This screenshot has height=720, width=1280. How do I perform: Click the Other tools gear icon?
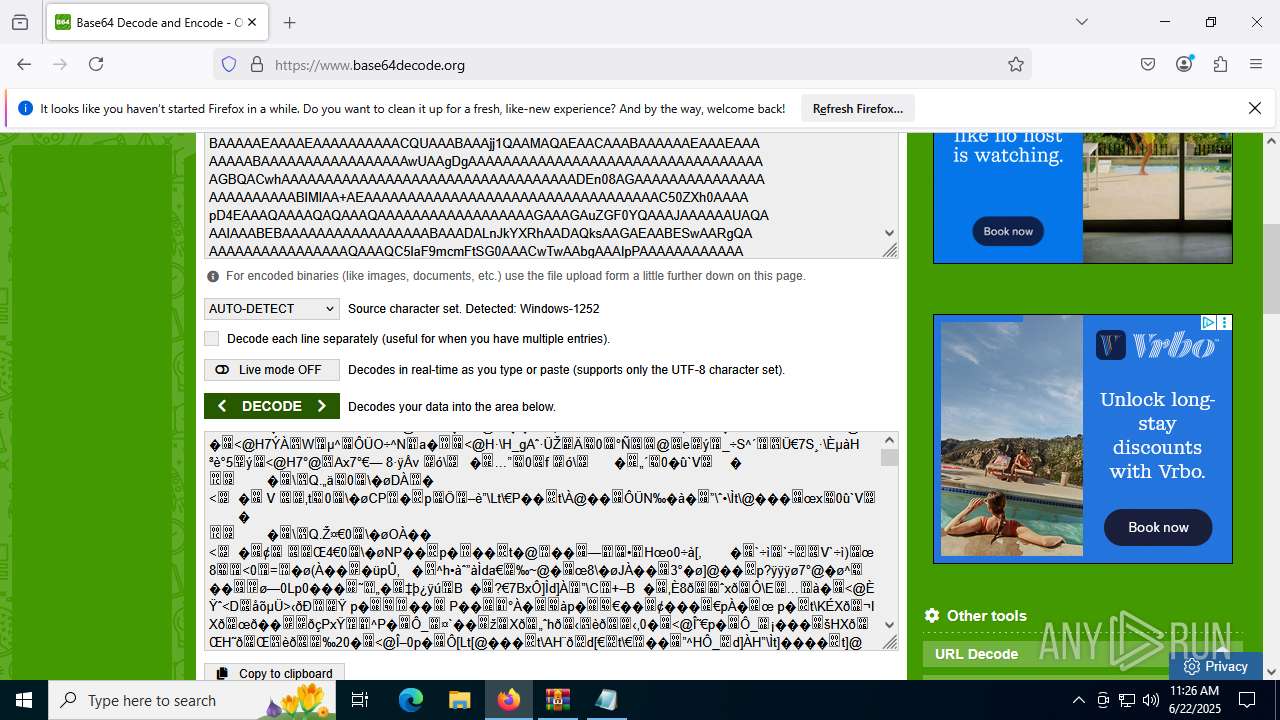(932, 616)
